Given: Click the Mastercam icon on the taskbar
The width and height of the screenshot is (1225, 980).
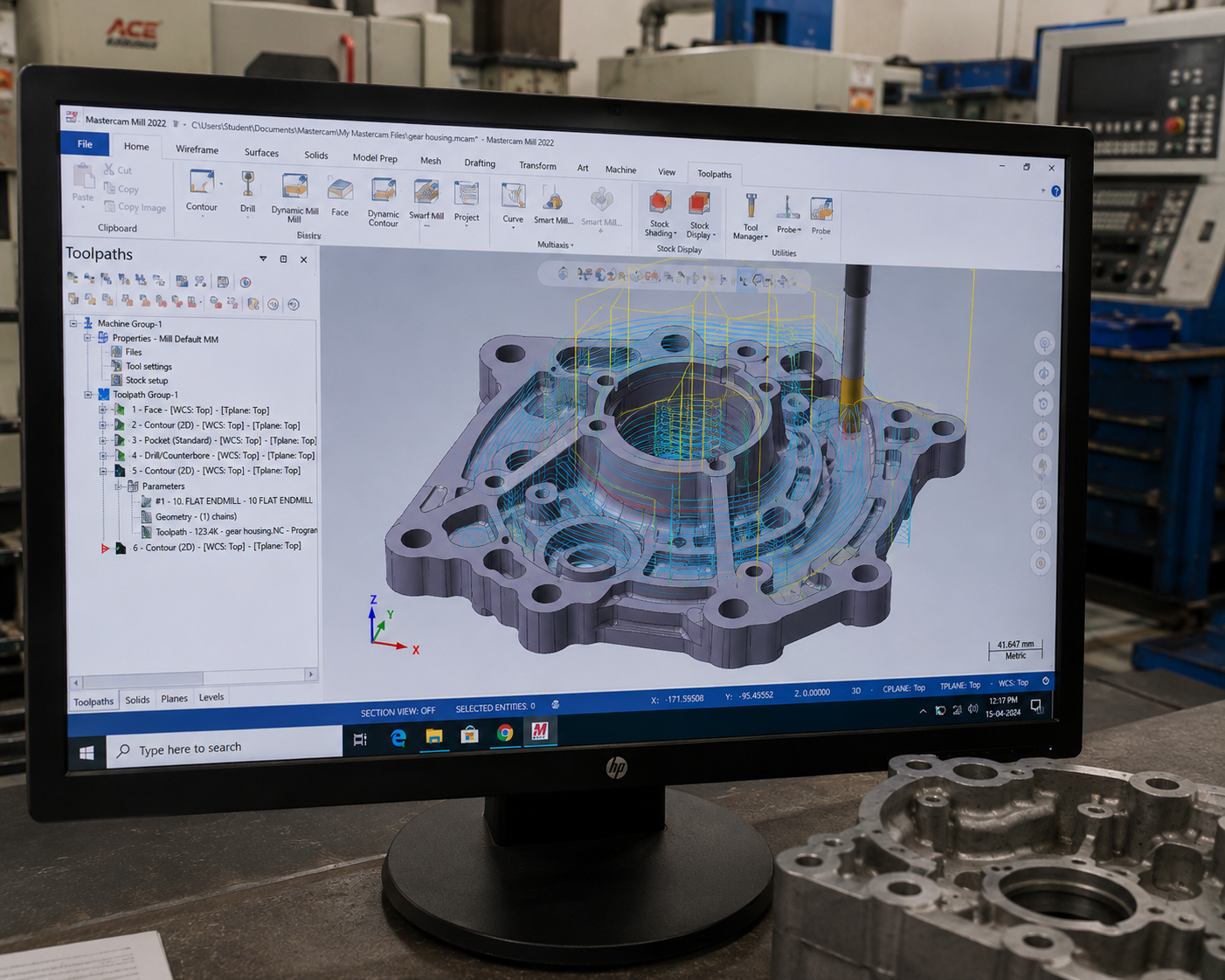Looking at the screenshot, I should 540,730.
